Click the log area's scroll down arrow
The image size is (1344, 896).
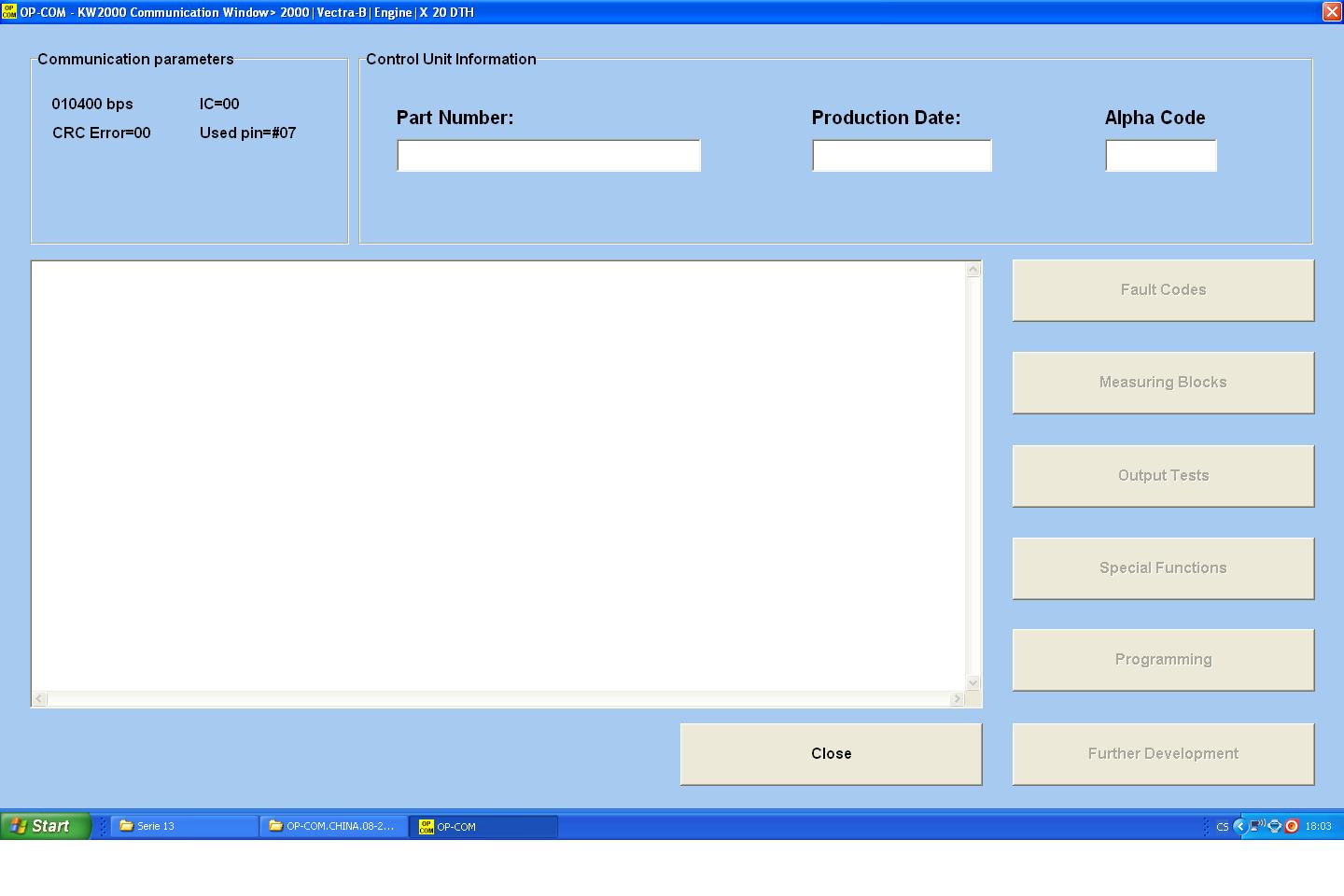(x=973, y=682)
